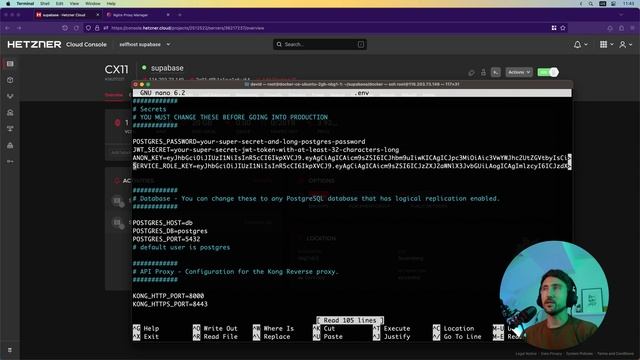Click the notification bell icon

[577, 44]
